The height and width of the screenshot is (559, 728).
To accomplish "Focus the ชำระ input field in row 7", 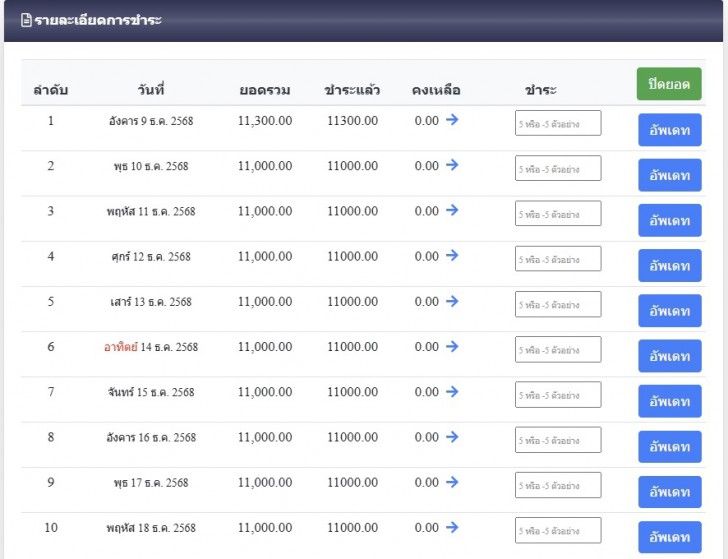I will 558,395.
